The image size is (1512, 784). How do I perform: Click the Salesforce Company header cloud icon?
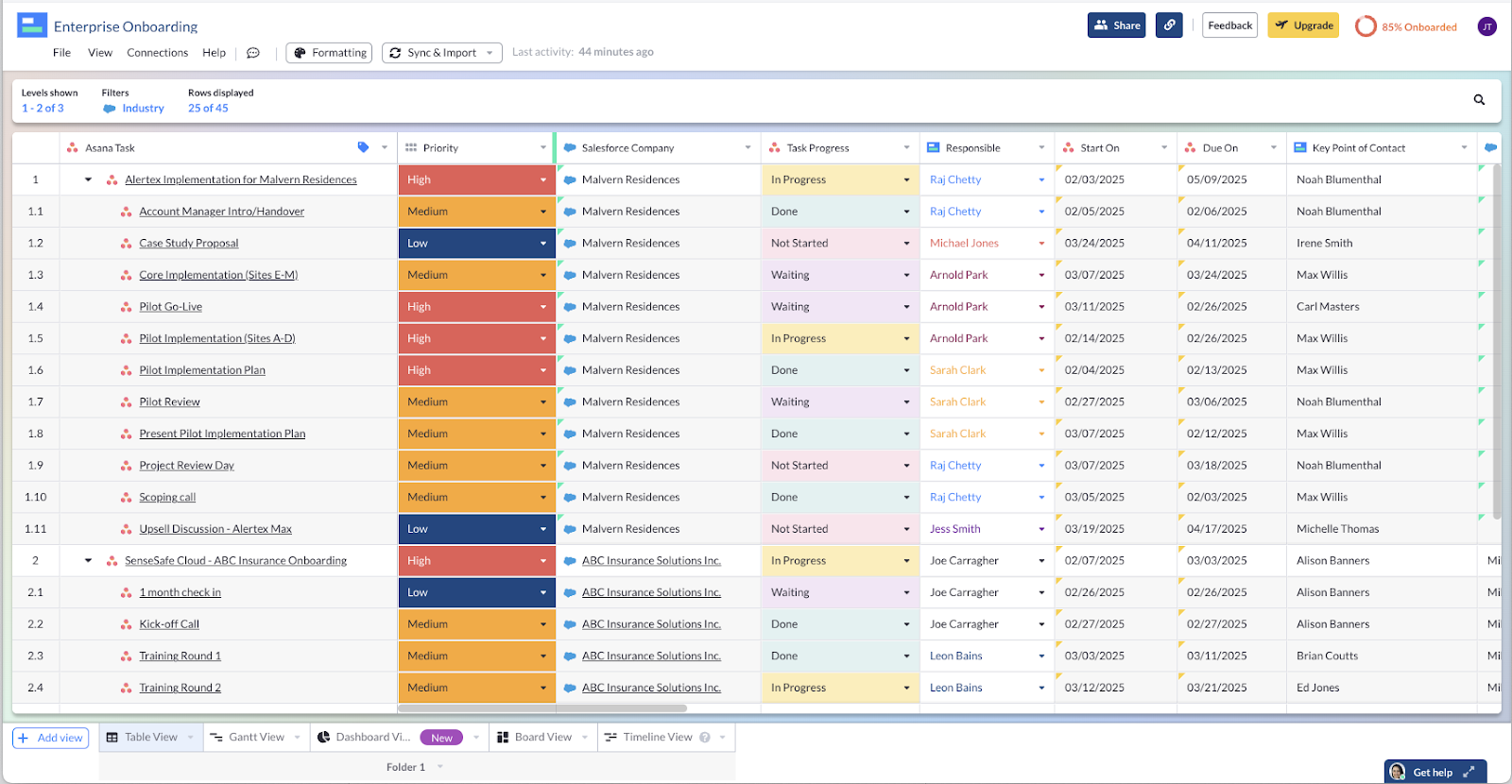pyautogui.click(x=570, y=147)
